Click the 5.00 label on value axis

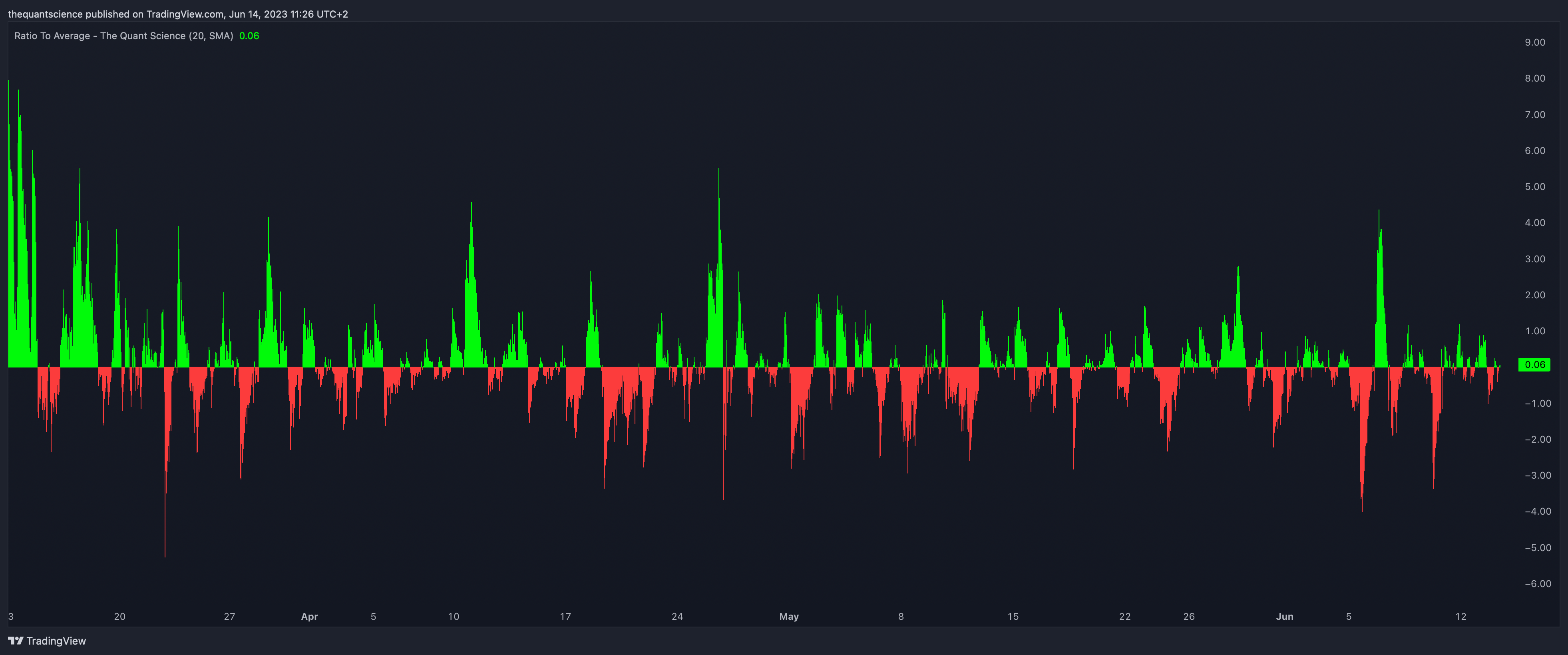(1534, 186)
